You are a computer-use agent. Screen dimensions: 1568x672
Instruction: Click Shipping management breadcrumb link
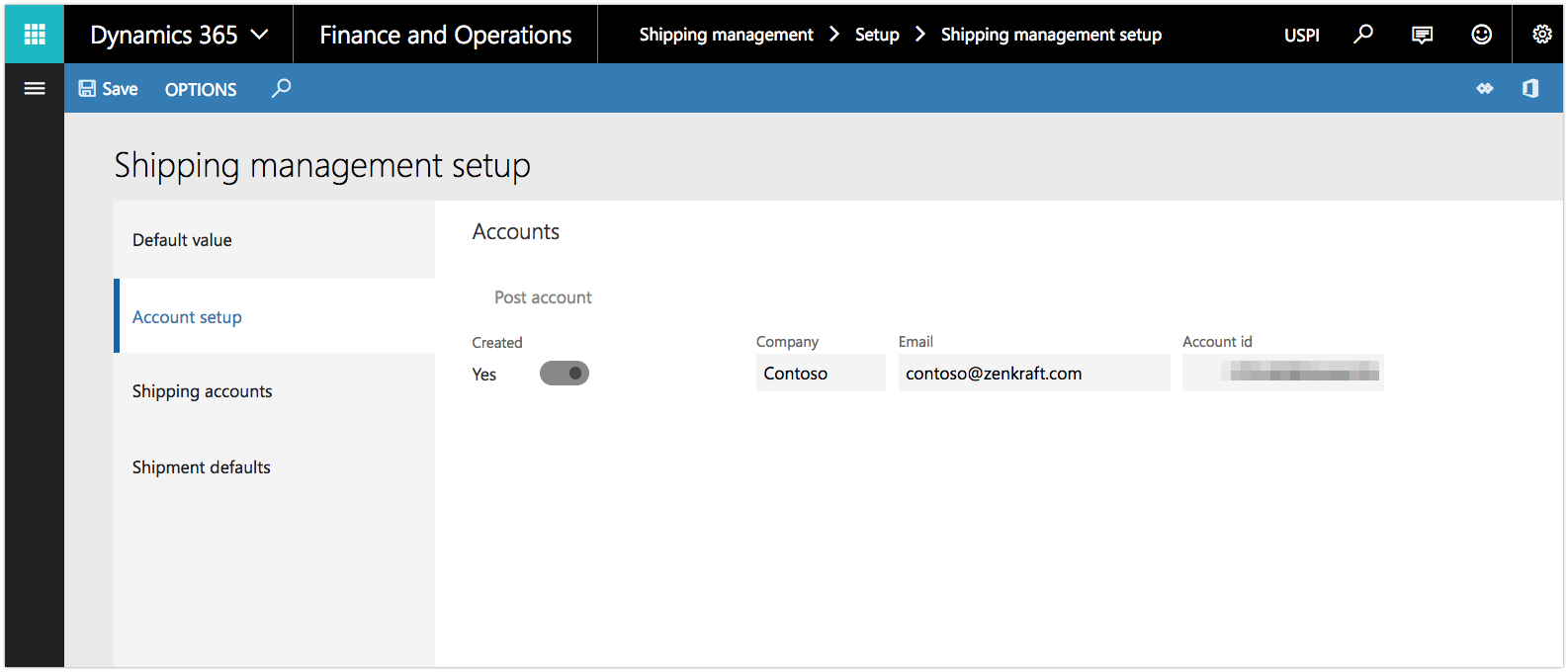(726, 35)
